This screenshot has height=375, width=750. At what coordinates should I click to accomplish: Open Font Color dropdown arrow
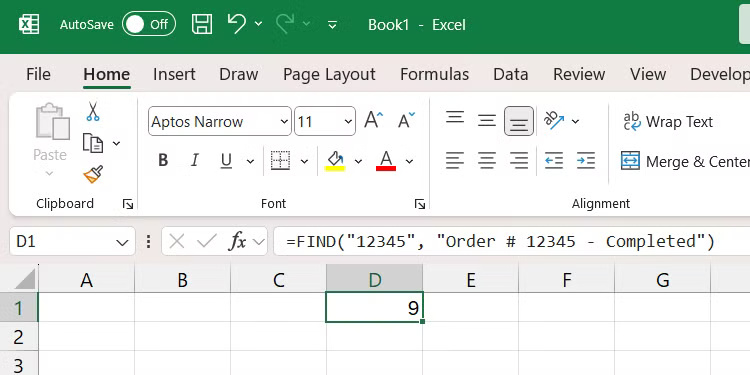pyautogui.click(x=409, y=161)
